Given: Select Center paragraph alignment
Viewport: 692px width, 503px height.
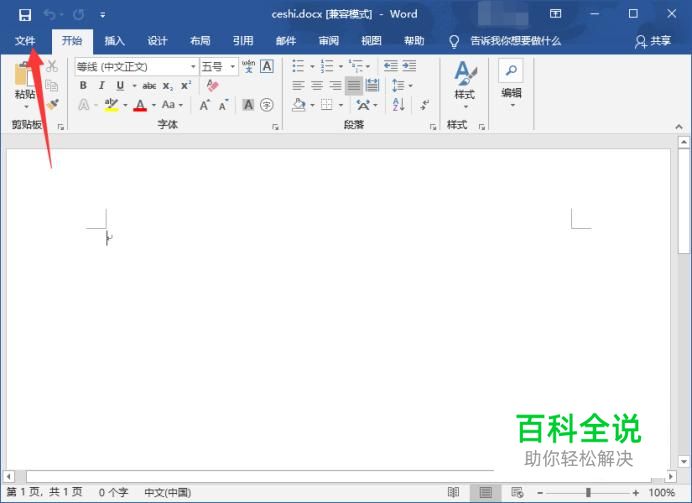Looking at the screenshot, I should click(317, 86).
